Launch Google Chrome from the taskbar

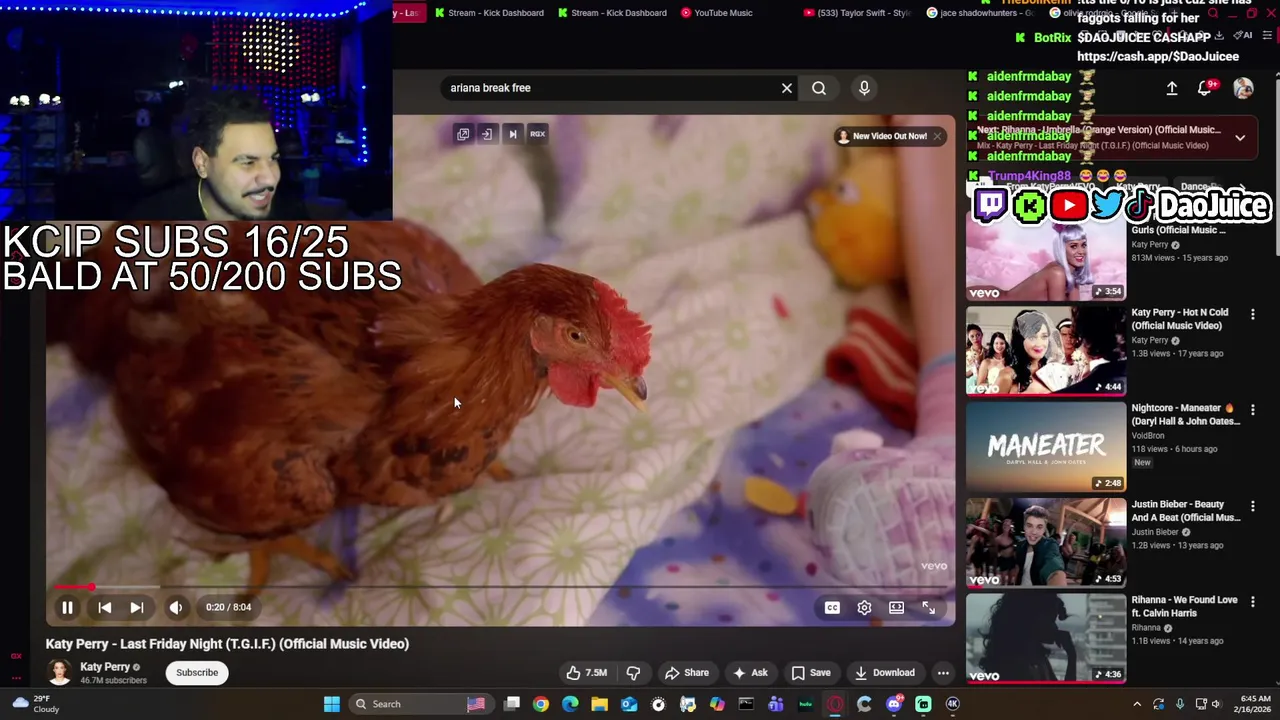click(x=541, y=704)
